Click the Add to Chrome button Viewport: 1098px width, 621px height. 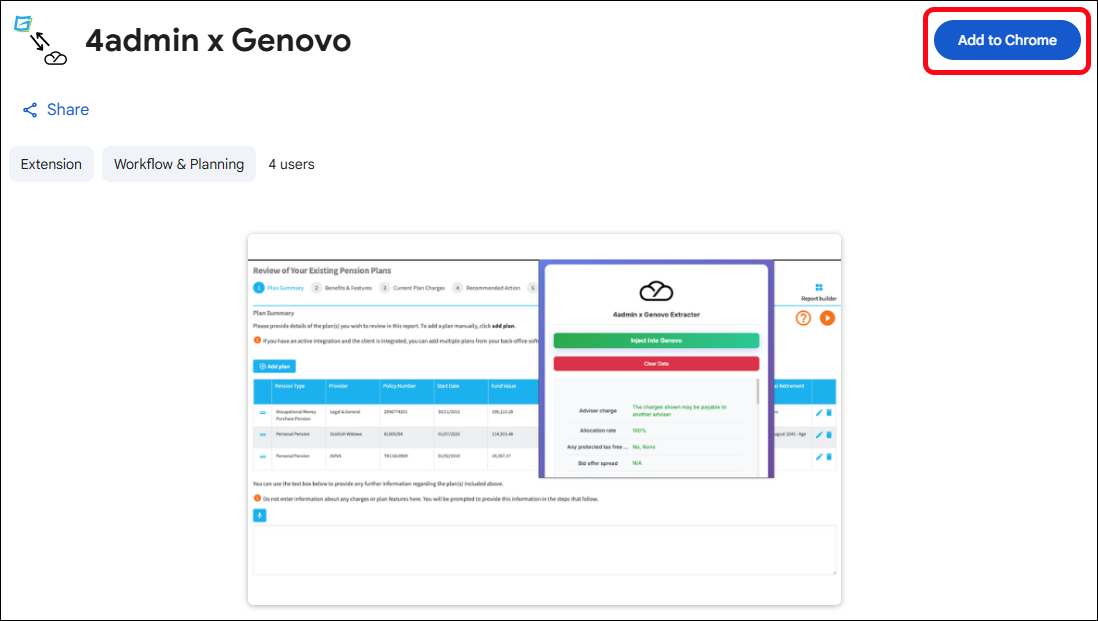[x=1007, y=40]
